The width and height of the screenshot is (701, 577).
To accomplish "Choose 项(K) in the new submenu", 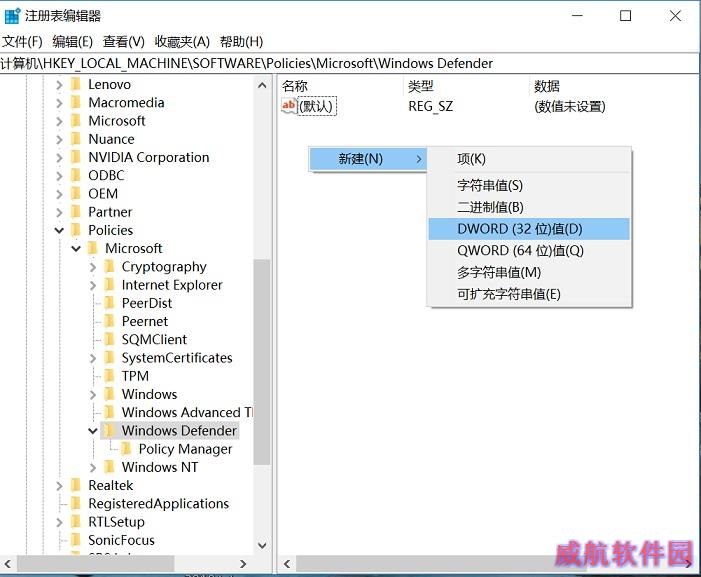I will (529, 159).
